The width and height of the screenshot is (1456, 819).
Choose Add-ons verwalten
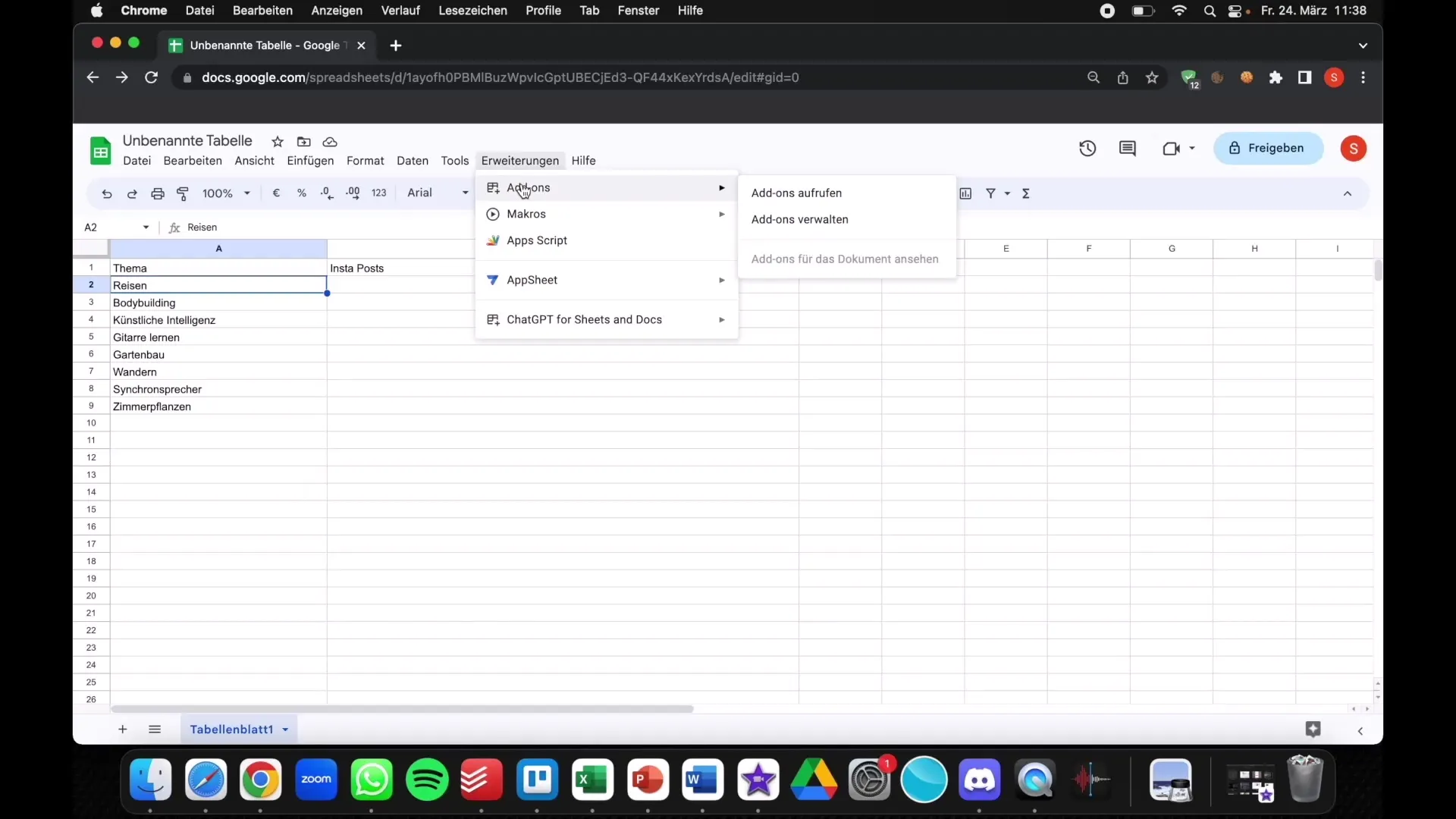pos(847,220)
